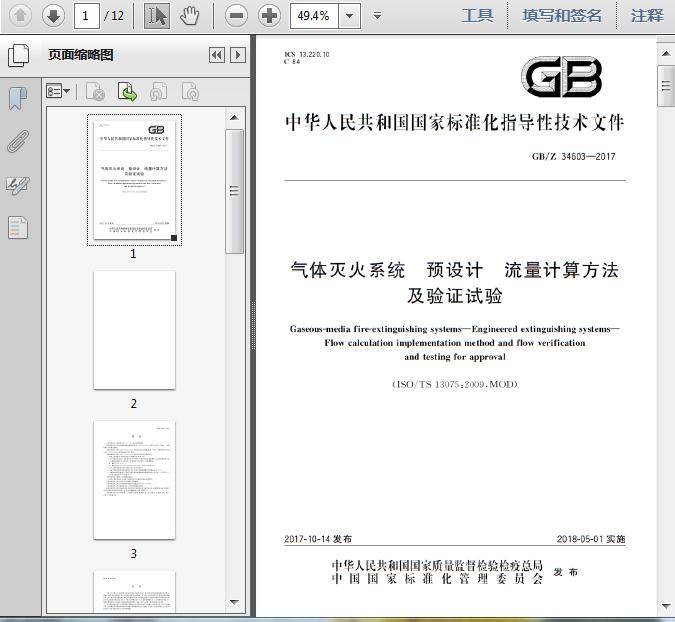
Task: Go to next page with down arrow
Action: pyautogui.click(x=53, y=16)
